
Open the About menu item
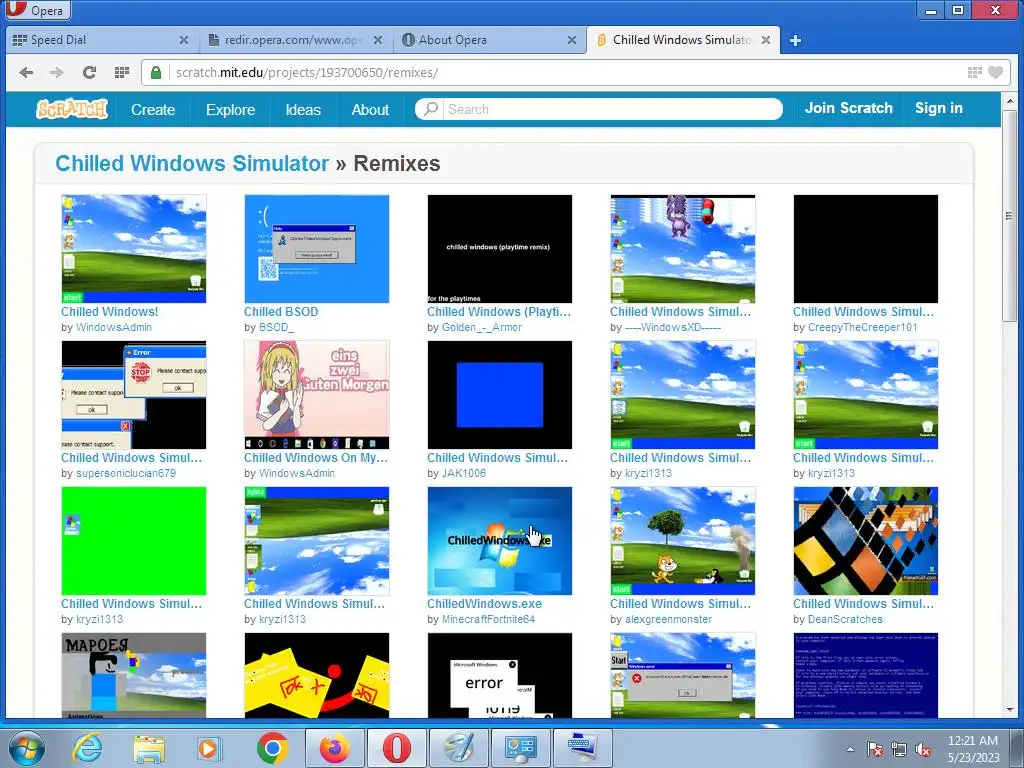pos(370,110)
